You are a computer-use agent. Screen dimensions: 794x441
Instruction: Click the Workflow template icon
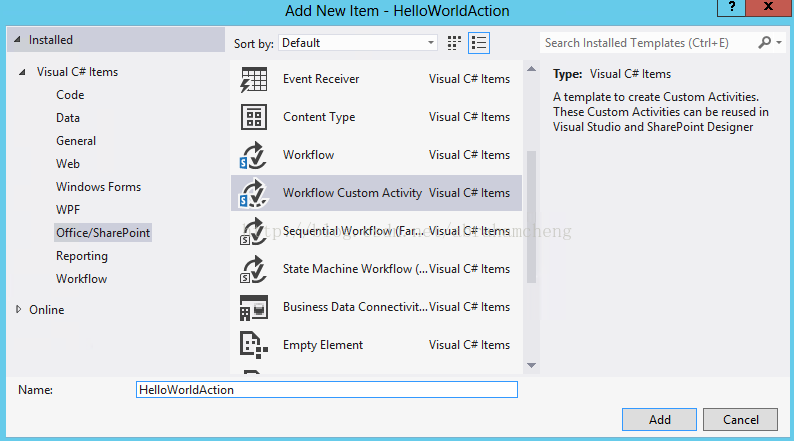[254, 155]
